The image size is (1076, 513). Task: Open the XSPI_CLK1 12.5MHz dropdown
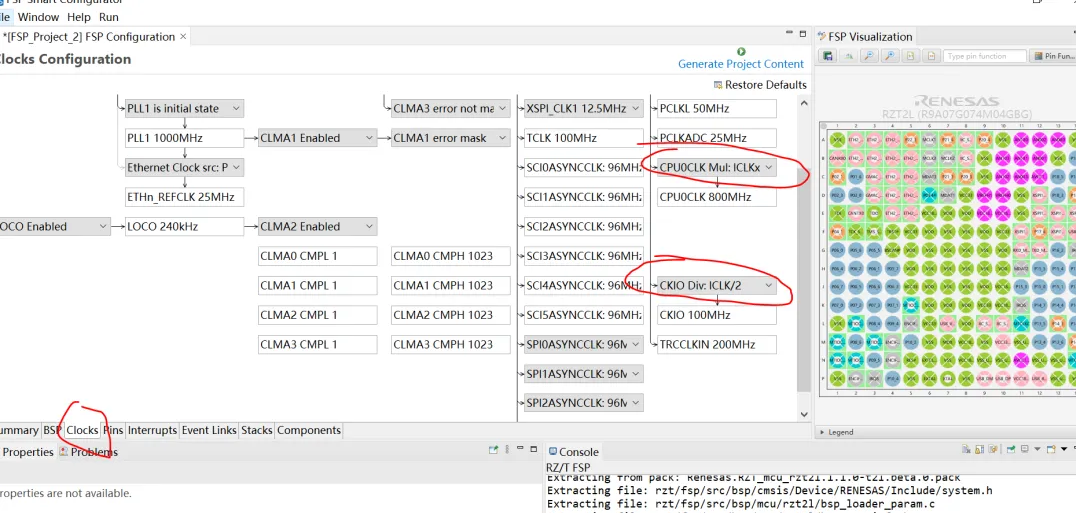[x=635, y=108]
